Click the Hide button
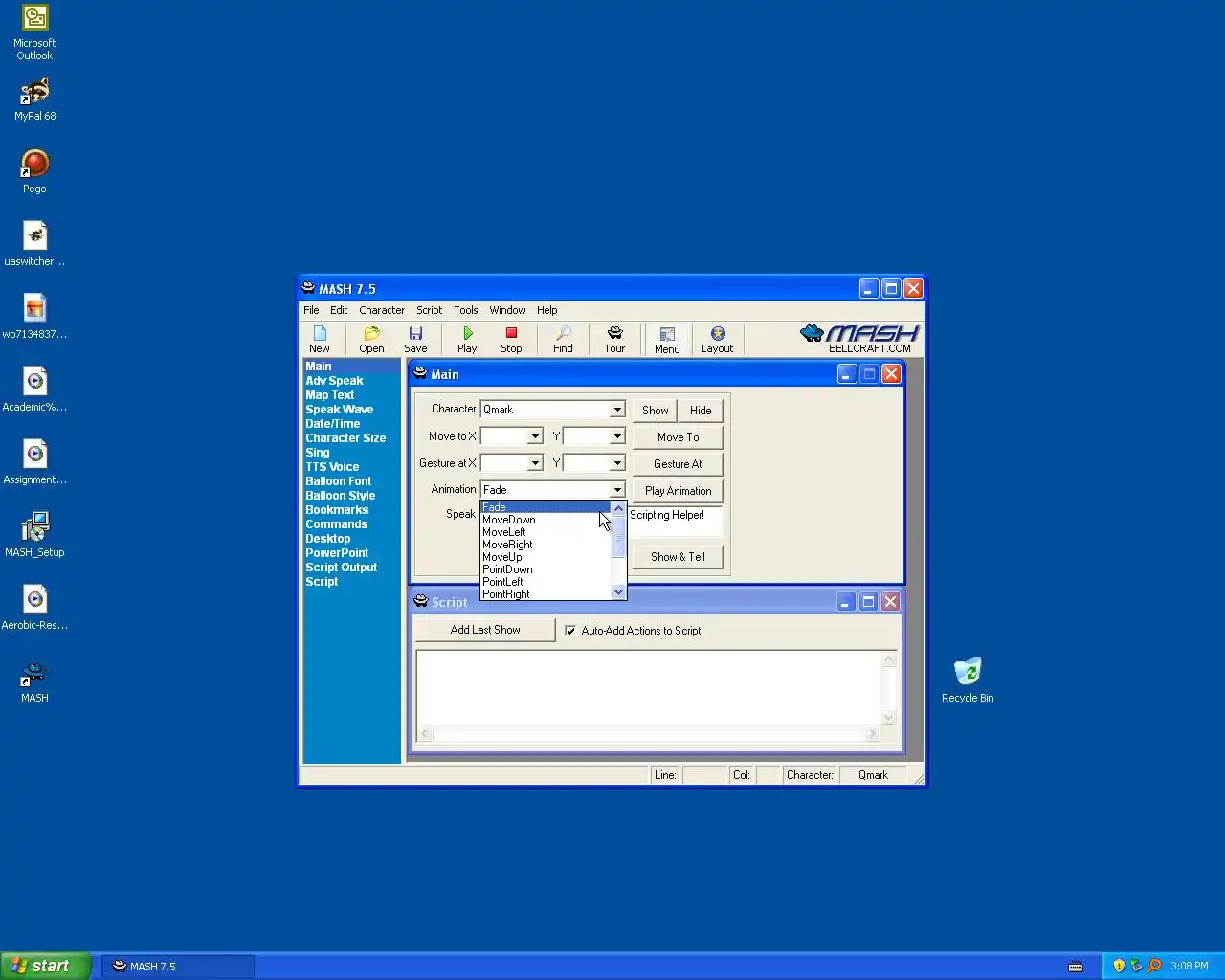 point(701,411)
